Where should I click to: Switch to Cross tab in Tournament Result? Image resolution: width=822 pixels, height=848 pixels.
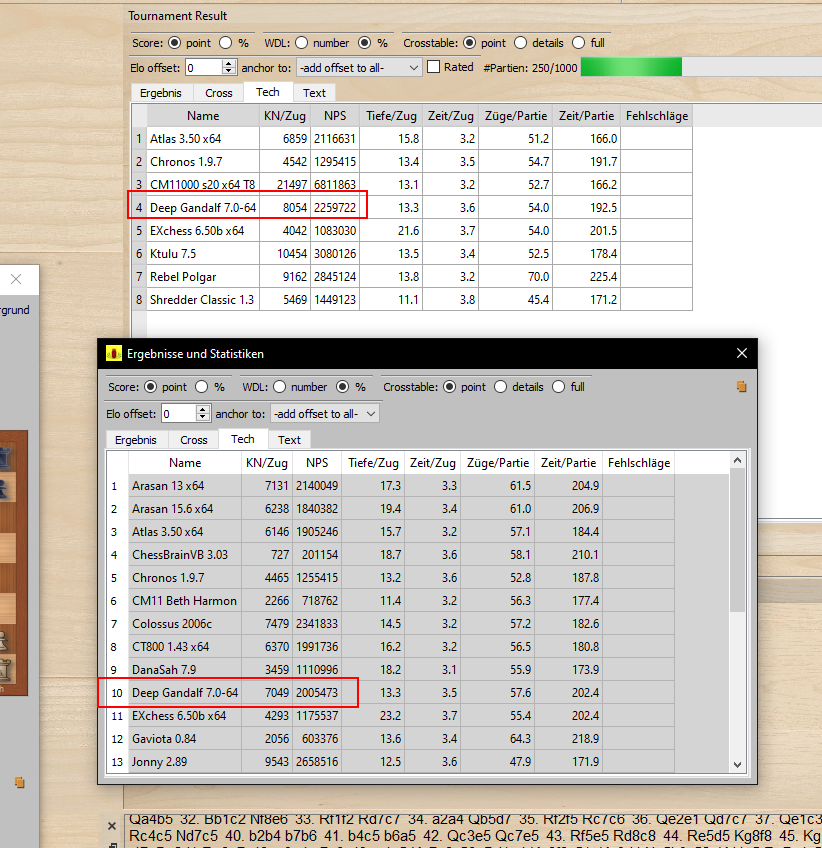[219, 93]
